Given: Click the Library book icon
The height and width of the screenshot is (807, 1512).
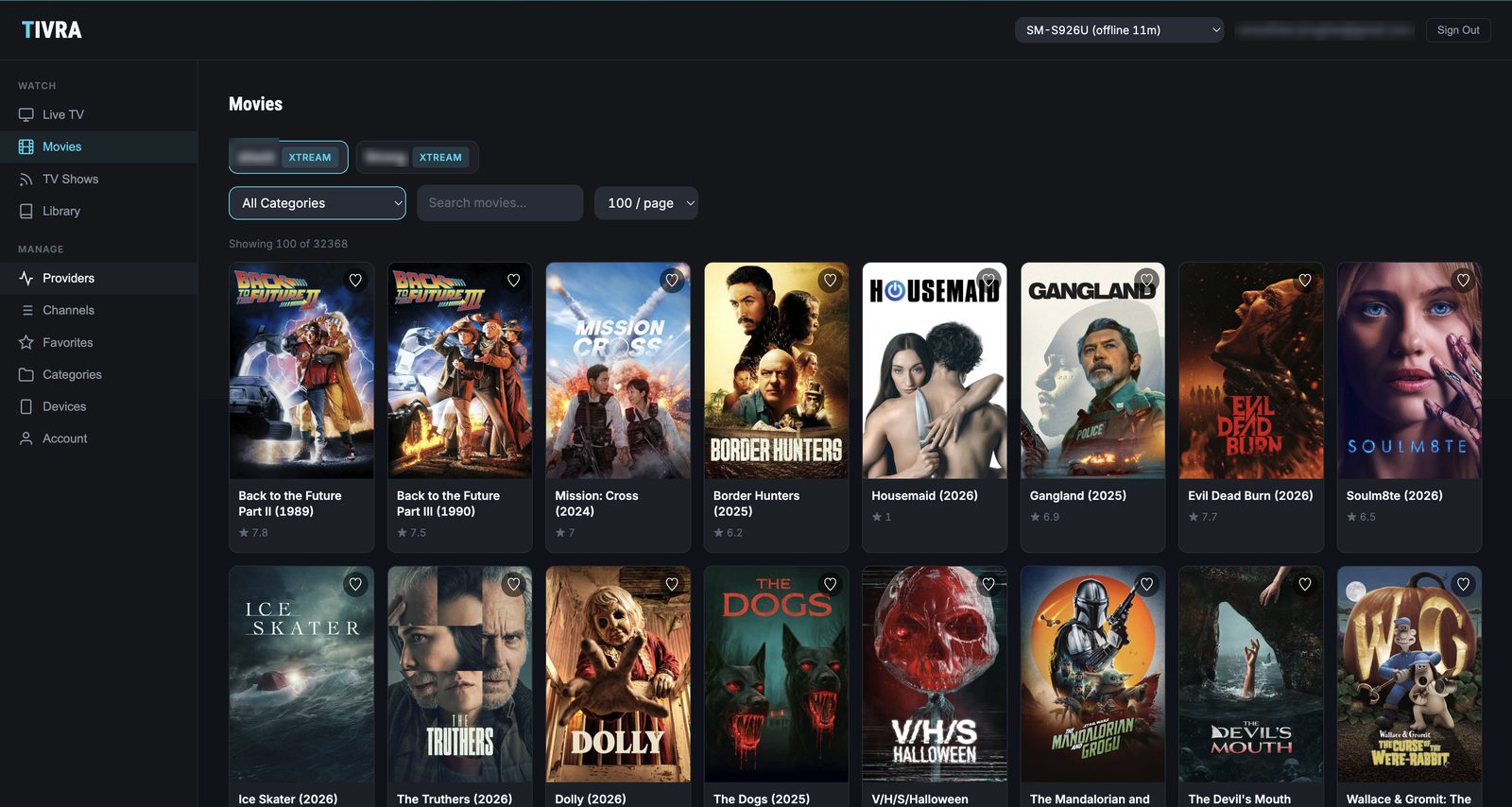Looking at the screenshot, I should 26,211.
